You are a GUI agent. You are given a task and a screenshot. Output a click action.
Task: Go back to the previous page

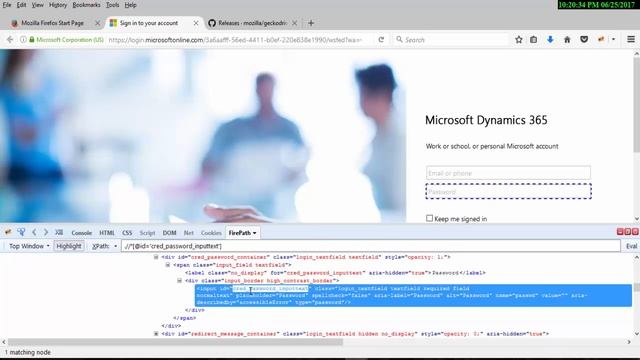pos(10,40)
